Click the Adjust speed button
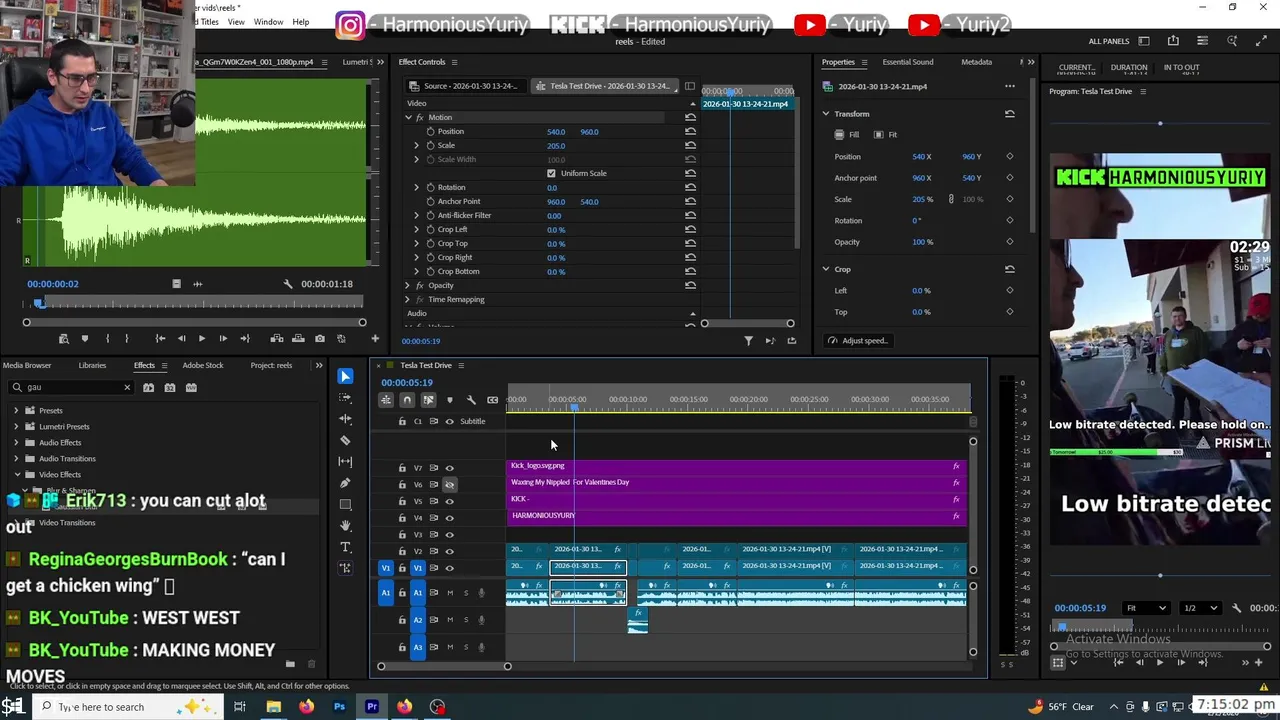Image resolution: width=1280 pixels, height=720 pixels. tap(858, 341)
